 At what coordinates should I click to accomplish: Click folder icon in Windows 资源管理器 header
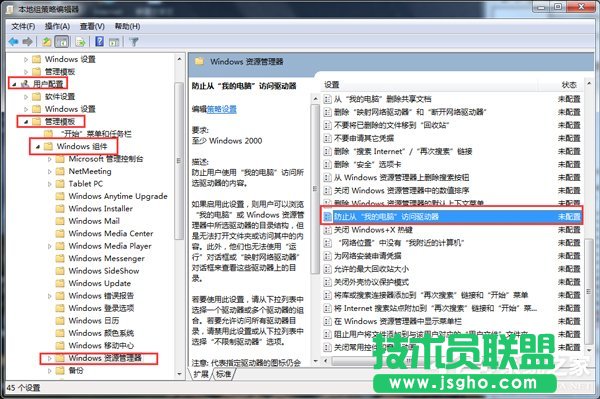click(x=199, y=61)
